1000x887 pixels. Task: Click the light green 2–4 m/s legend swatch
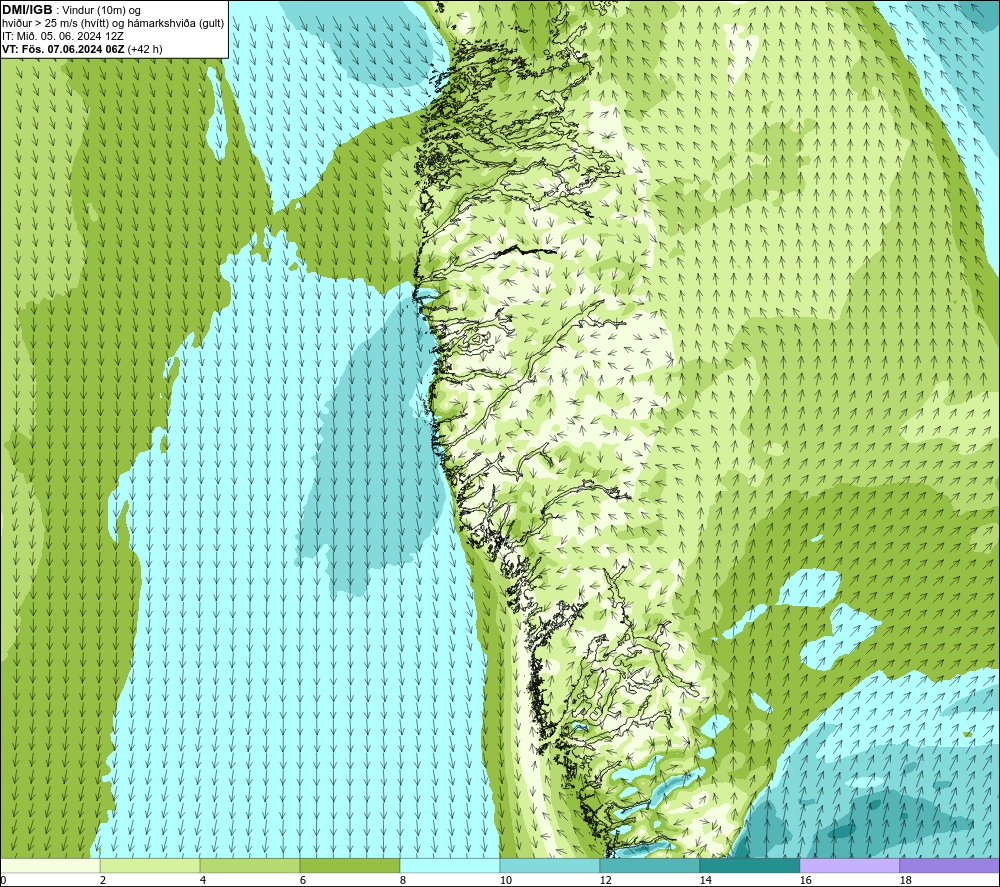coord(150,865)
